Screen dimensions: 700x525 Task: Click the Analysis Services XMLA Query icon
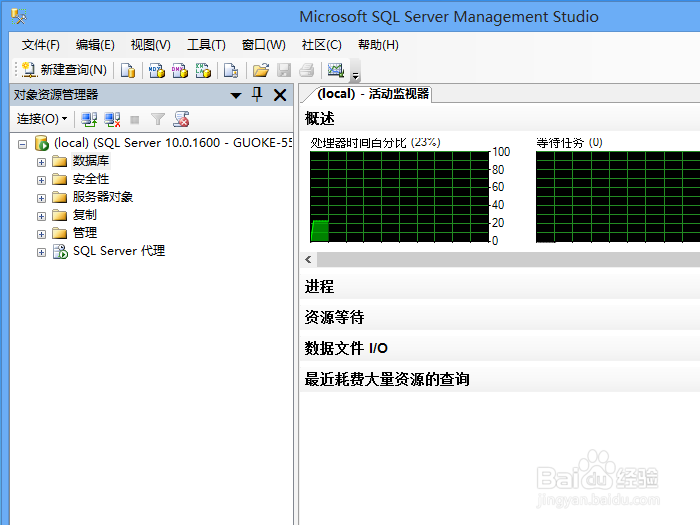(203, 70)
